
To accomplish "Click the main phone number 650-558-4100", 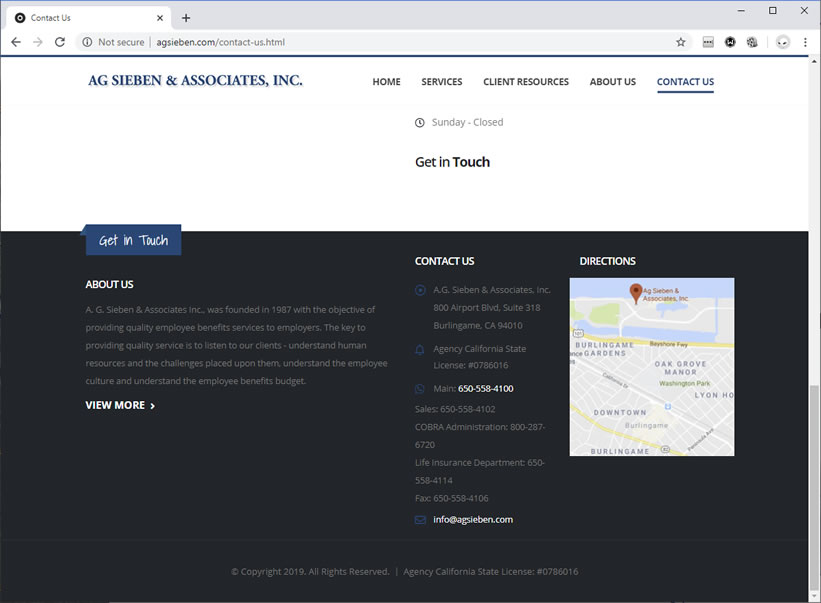I will tap(485, 388).
